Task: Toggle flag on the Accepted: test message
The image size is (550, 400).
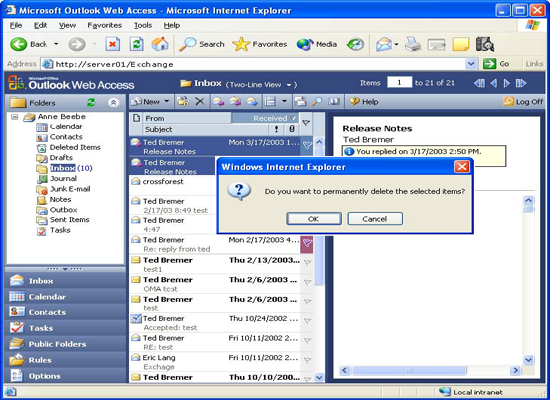Action: point(307,321)
